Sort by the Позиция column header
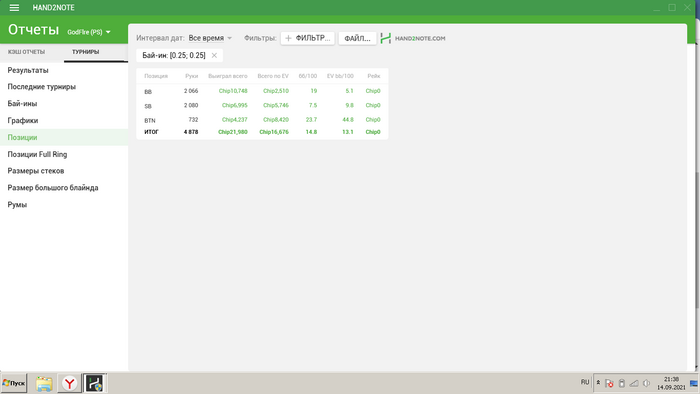Image resolution: width=700 pixels, height=394 pixels. tap(156, 76)
